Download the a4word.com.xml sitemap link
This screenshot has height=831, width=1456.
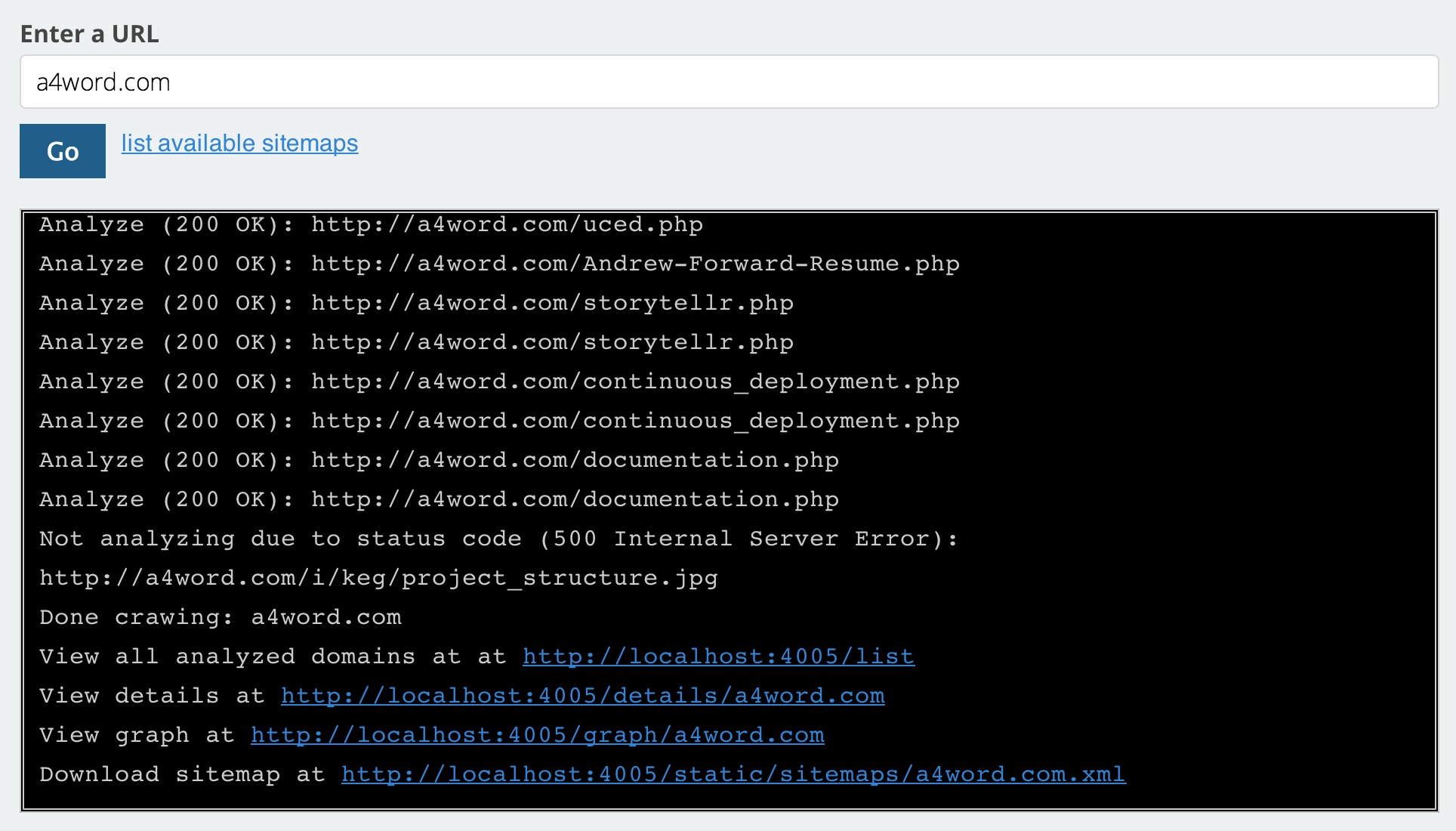point(733,774)
